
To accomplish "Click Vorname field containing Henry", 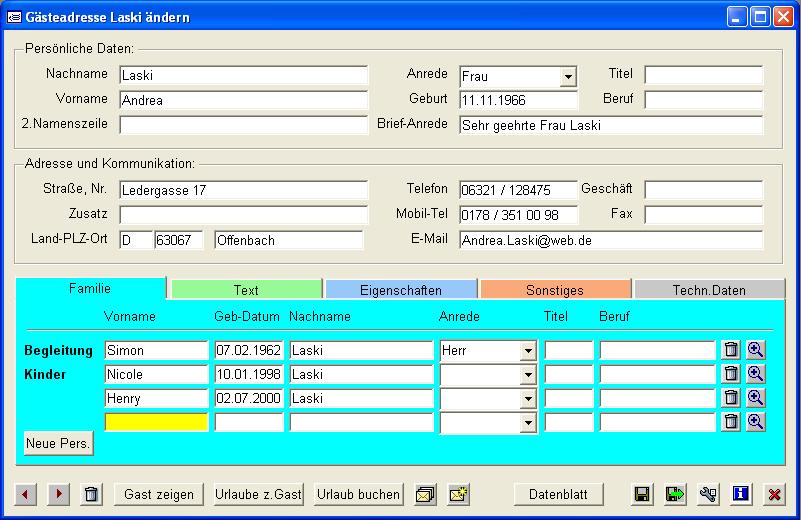I will (x=156, y=398).
